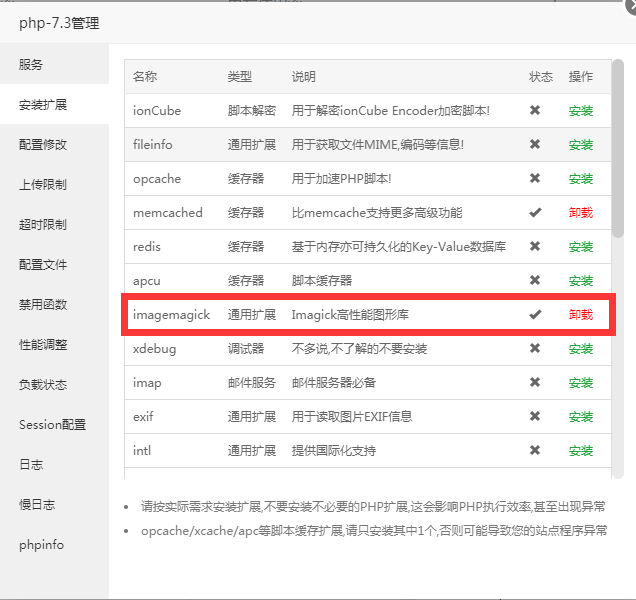Install the xdebug debugger extension
This screenshot has width=636, height=600.
[x=580, y=349]
